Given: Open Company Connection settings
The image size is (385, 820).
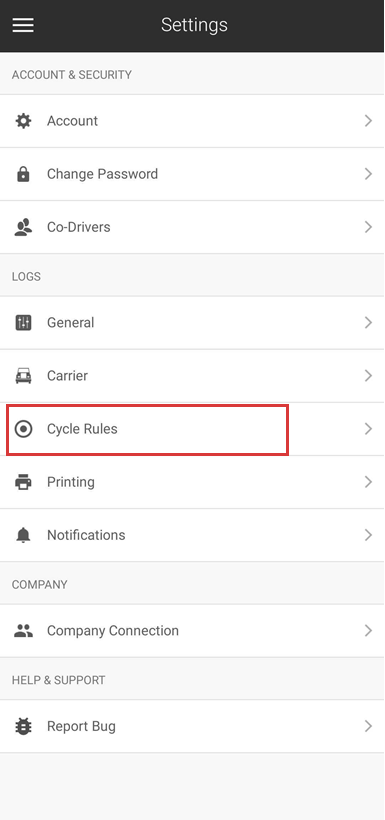Looking at the screenshot, I should click(192, 631).
